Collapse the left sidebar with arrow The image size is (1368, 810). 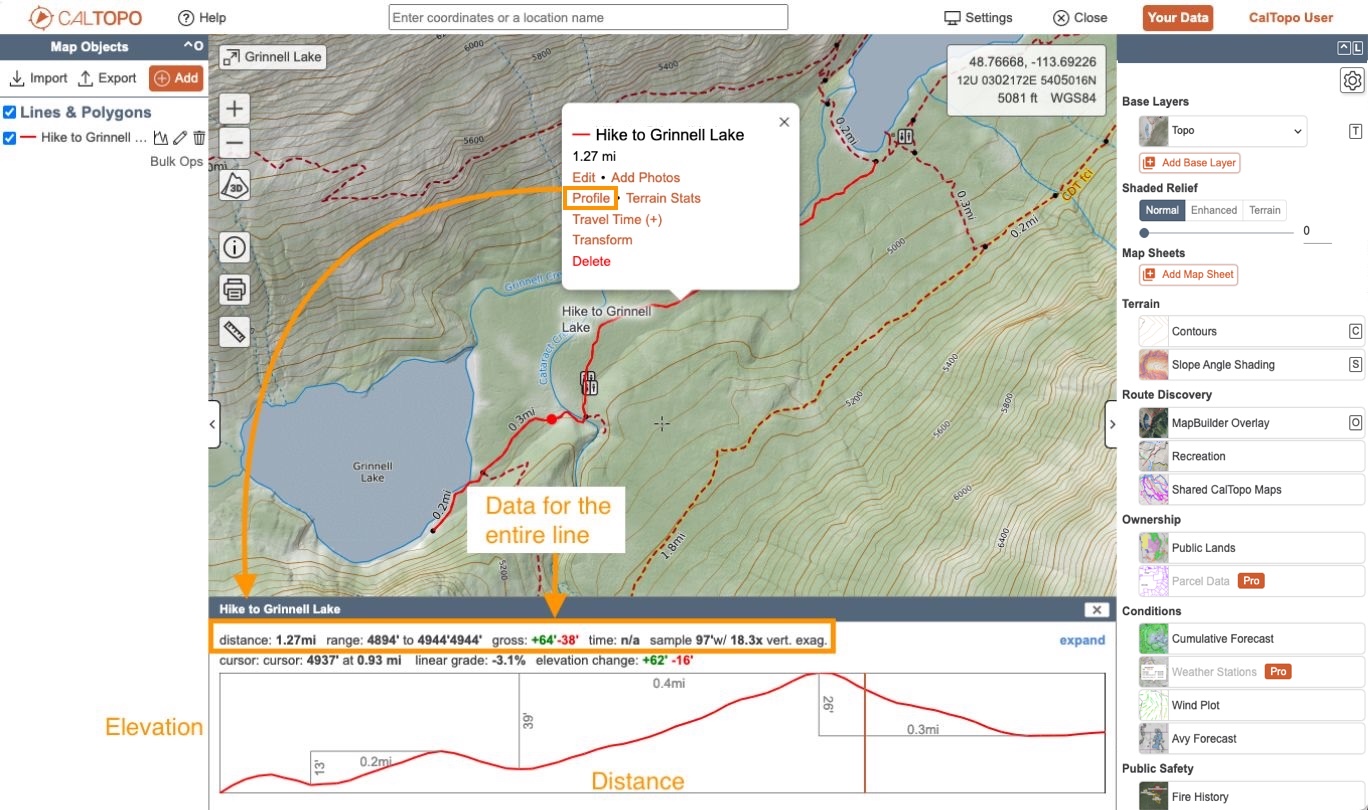pyautogui.click(x=212, y=424)
